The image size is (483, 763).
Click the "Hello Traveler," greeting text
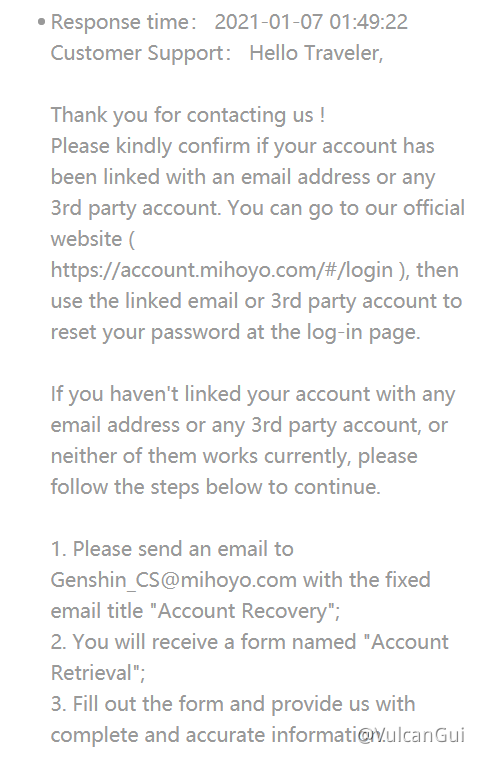pyautogui.click(x=316, y=53)
